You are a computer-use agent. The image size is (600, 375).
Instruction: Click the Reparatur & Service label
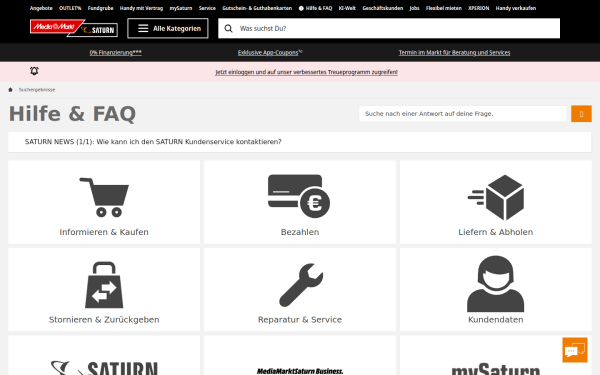[300, 320]
